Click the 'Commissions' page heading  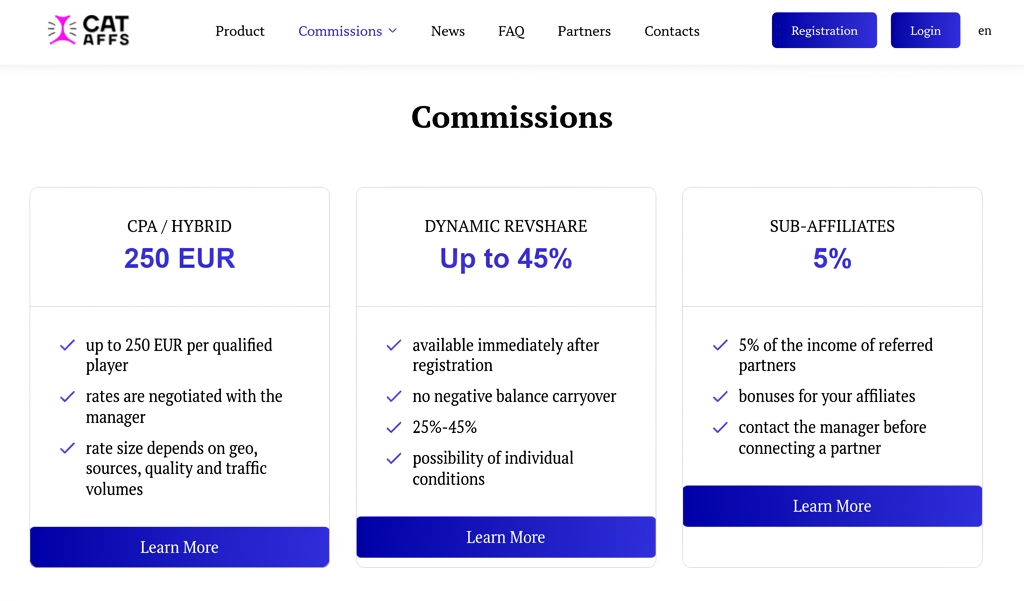click(x=512, y=118)
